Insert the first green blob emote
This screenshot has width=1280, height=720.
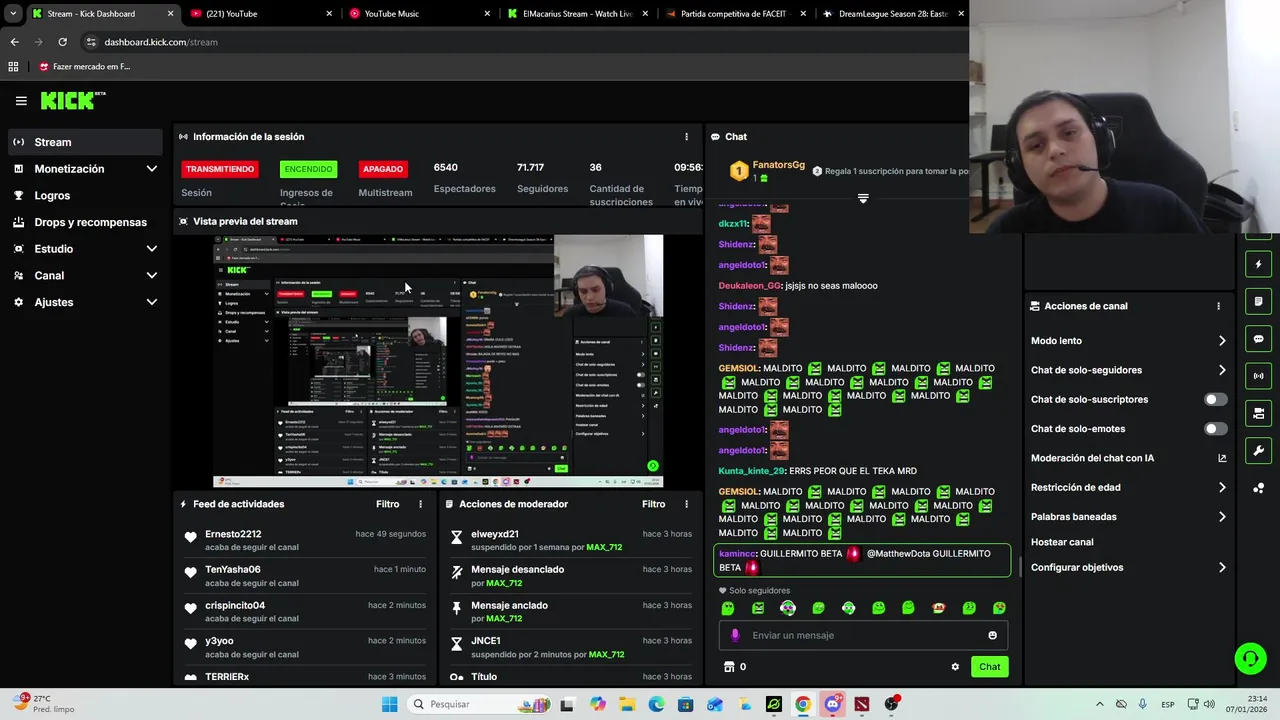[728, 608]
